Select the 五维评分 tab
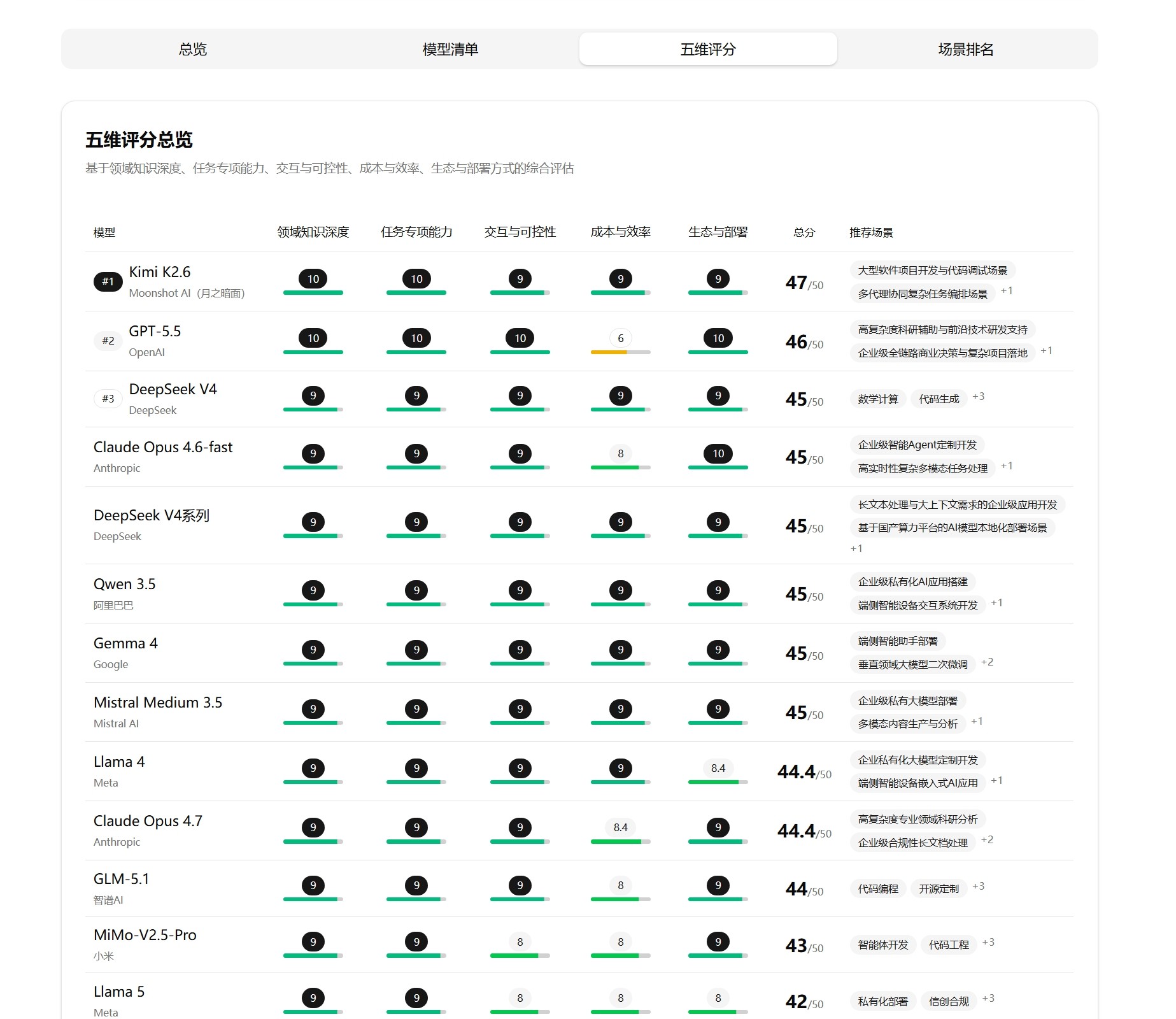1176x1019 pixels. [x=708, y=49]
